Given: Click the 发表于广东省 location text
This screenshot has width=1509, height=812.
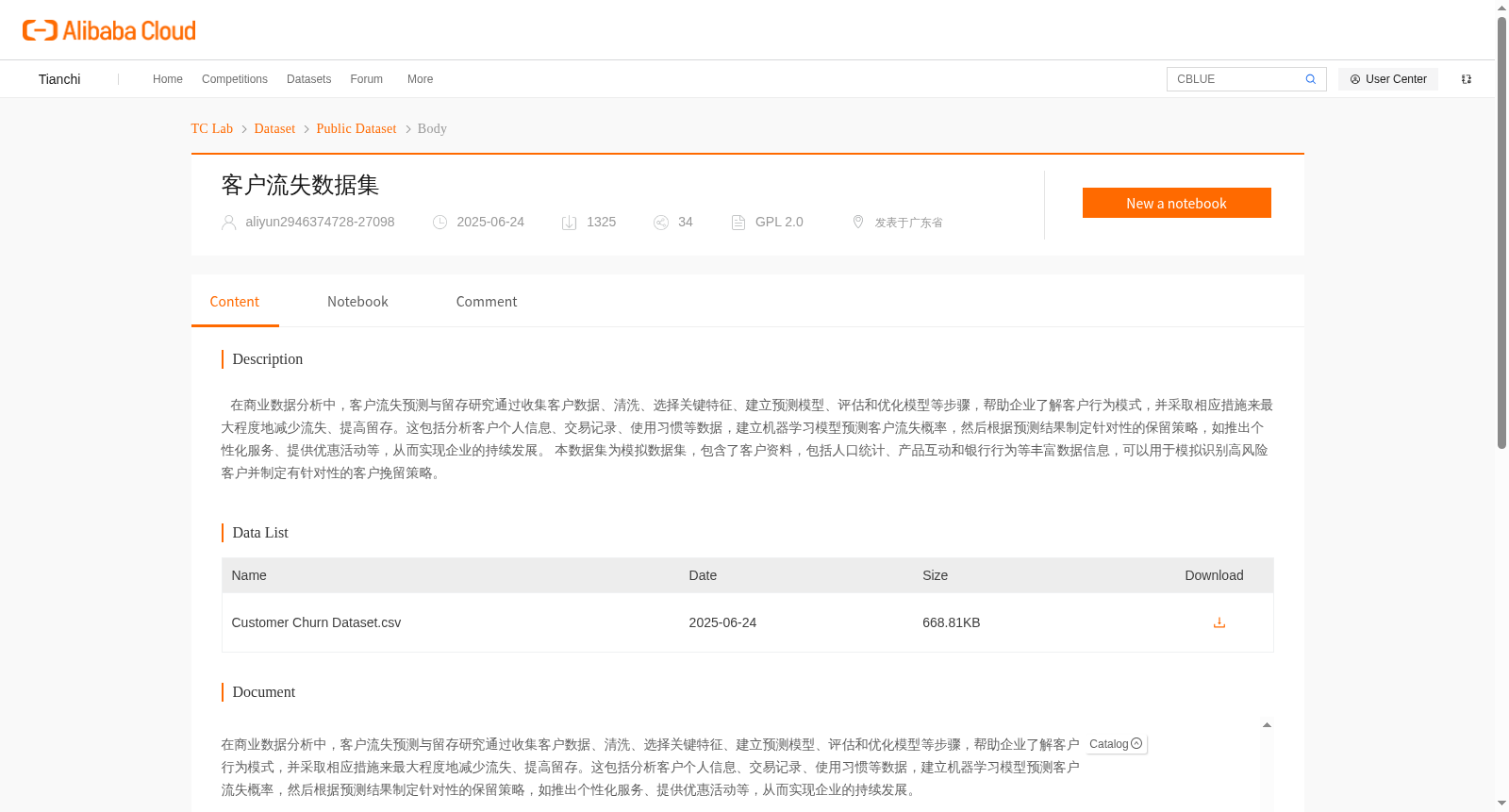Looking at the screenshot, I should point(908,223).
